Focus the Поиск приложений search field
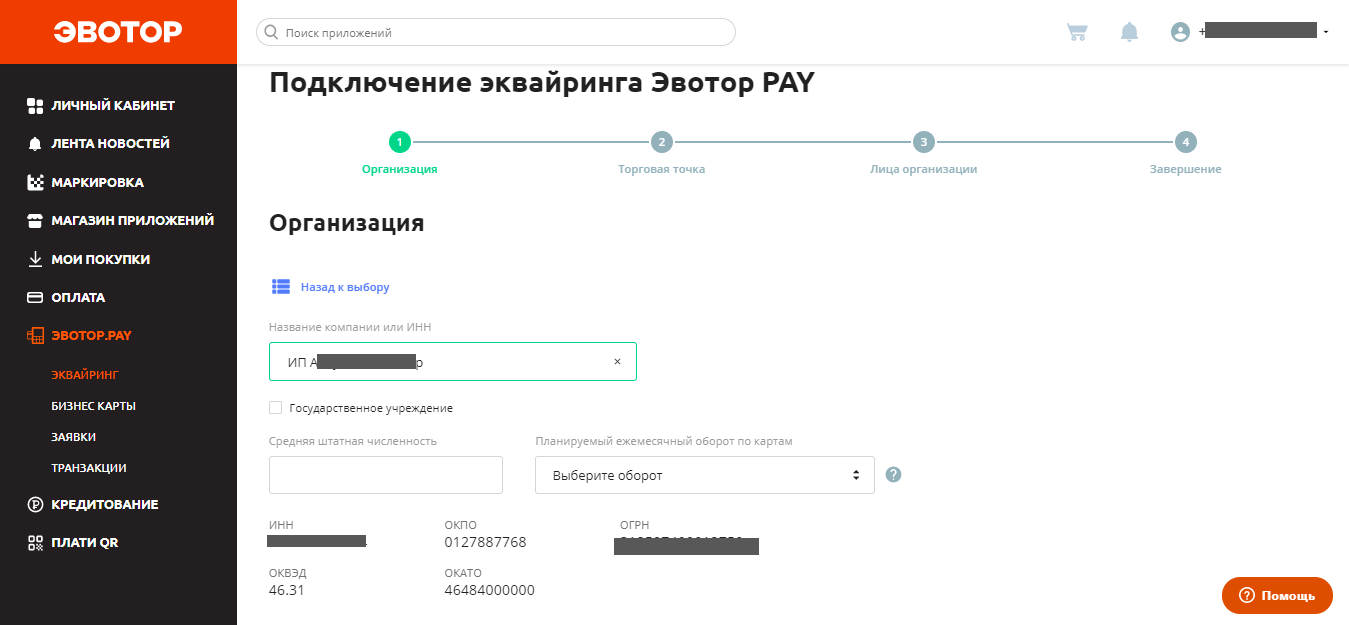The width and height of the screenshot is (1349, 625). tap(496, 32)
